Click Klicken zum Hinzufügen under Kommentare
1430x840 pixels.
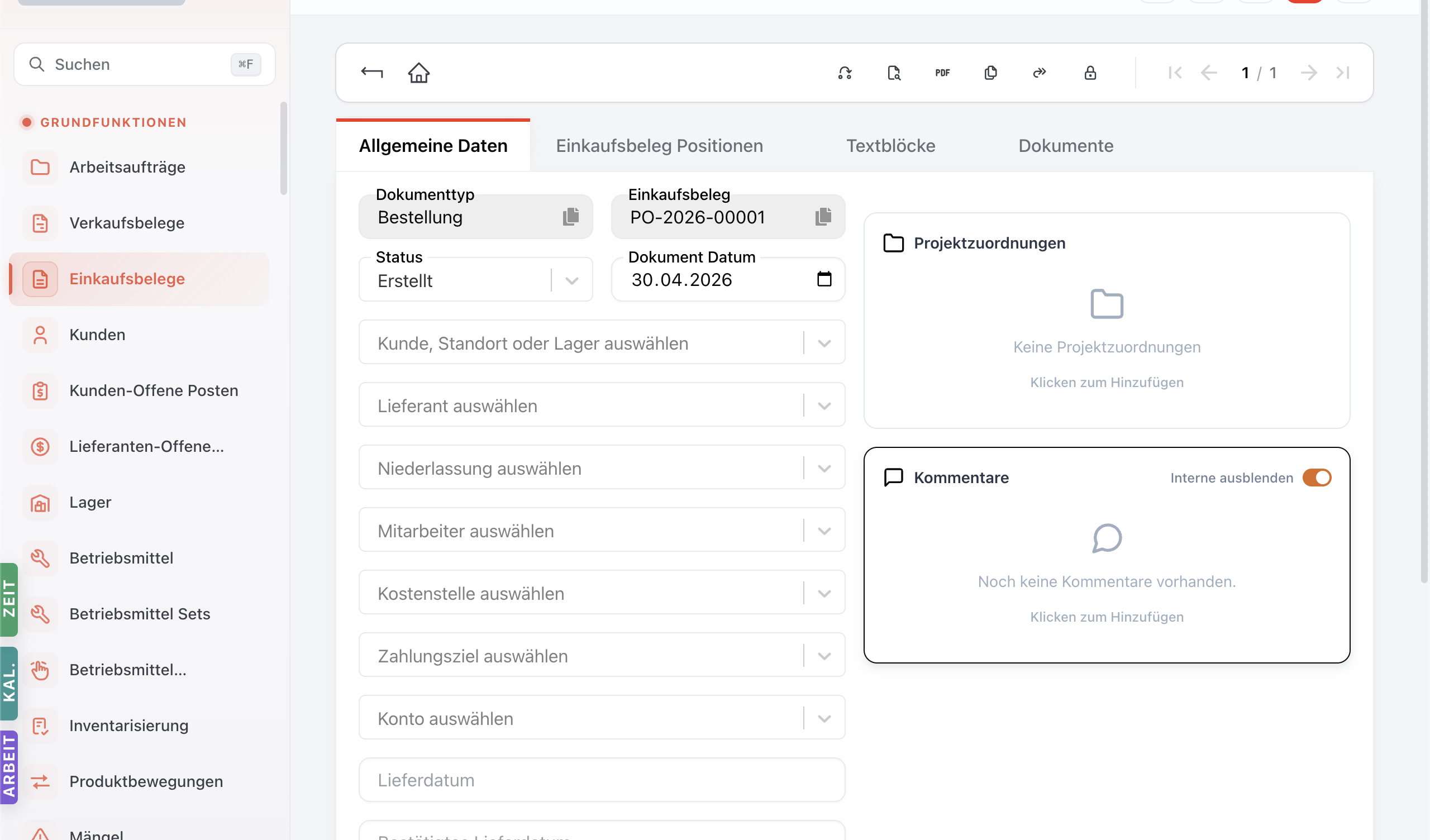(1107, 617)
